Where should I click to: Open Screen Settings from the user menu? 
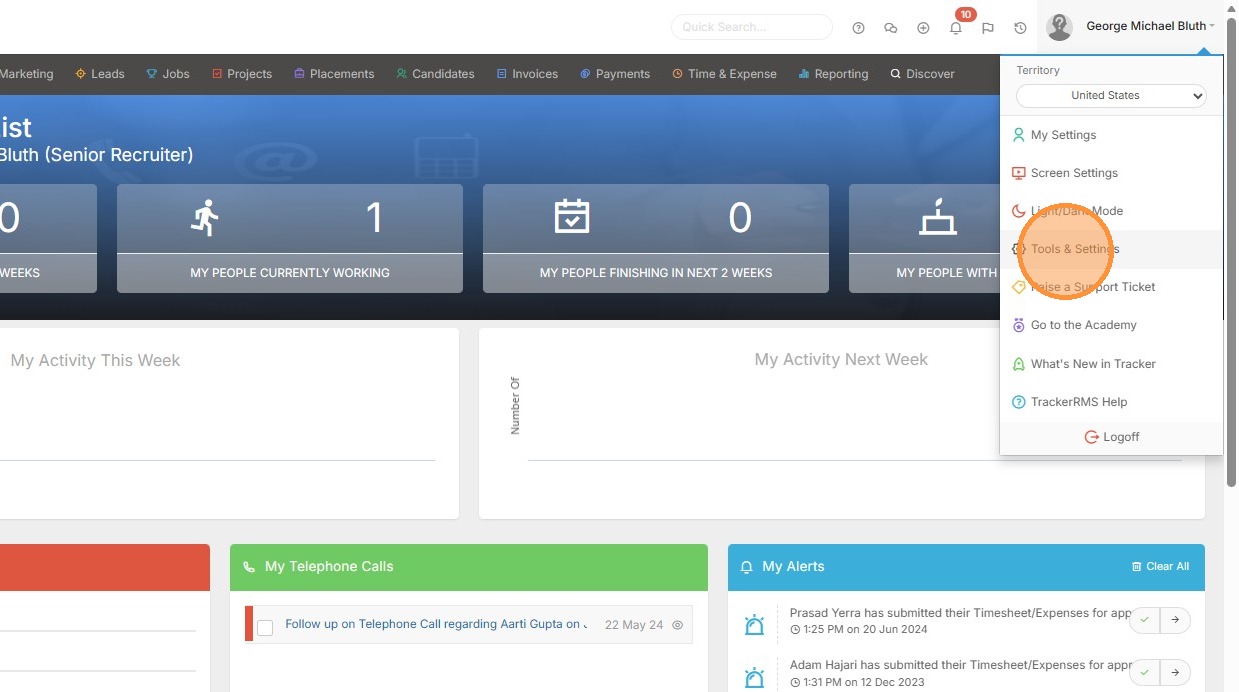point(1111,173)
